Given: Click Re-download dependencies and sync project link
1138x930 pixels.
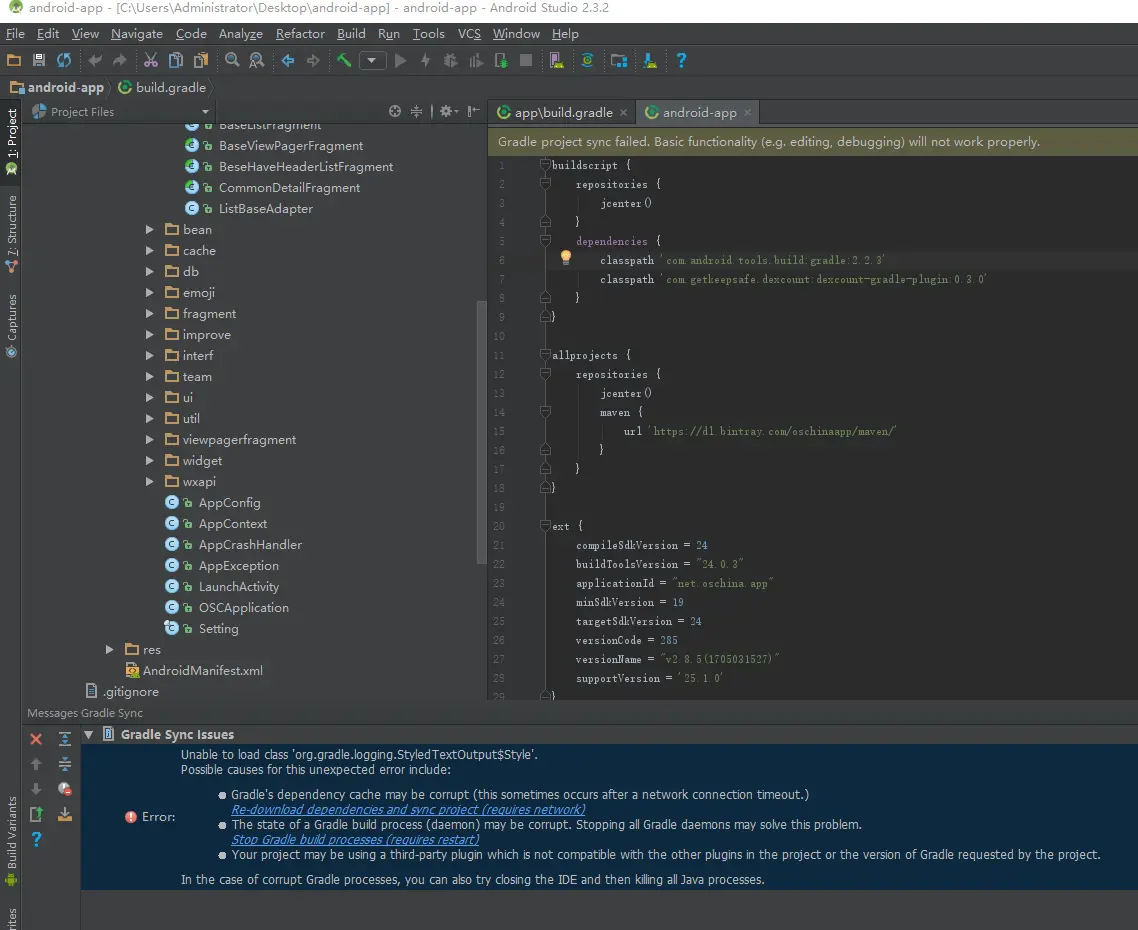Looking at the screenshot, I should pos(408,810).
